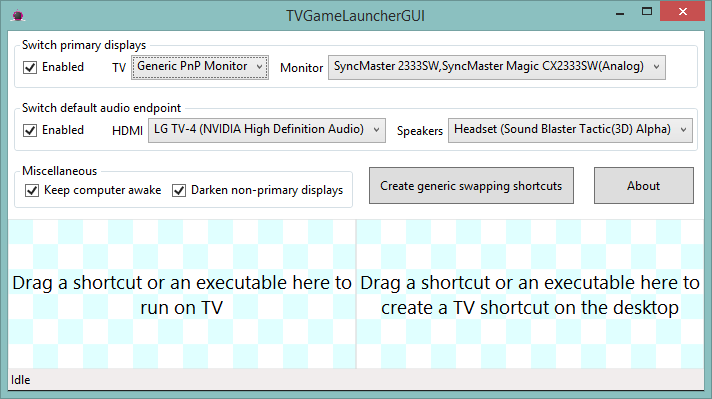This screenshot has height=399, width=712.
Task: Click the TVGameLauncherGUI window title text
Action: click(x=356, y=16)
